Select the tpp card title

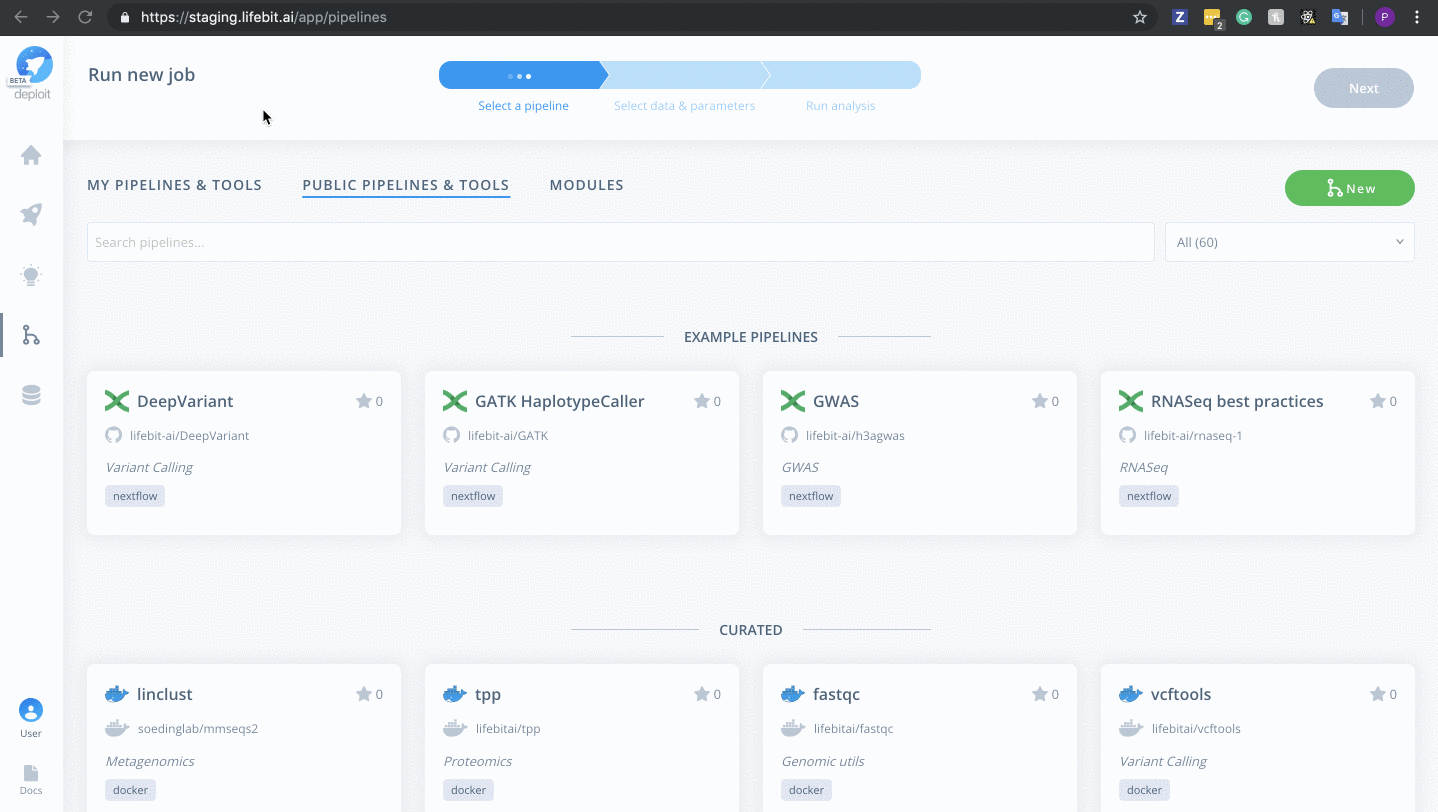click(488, 694)
